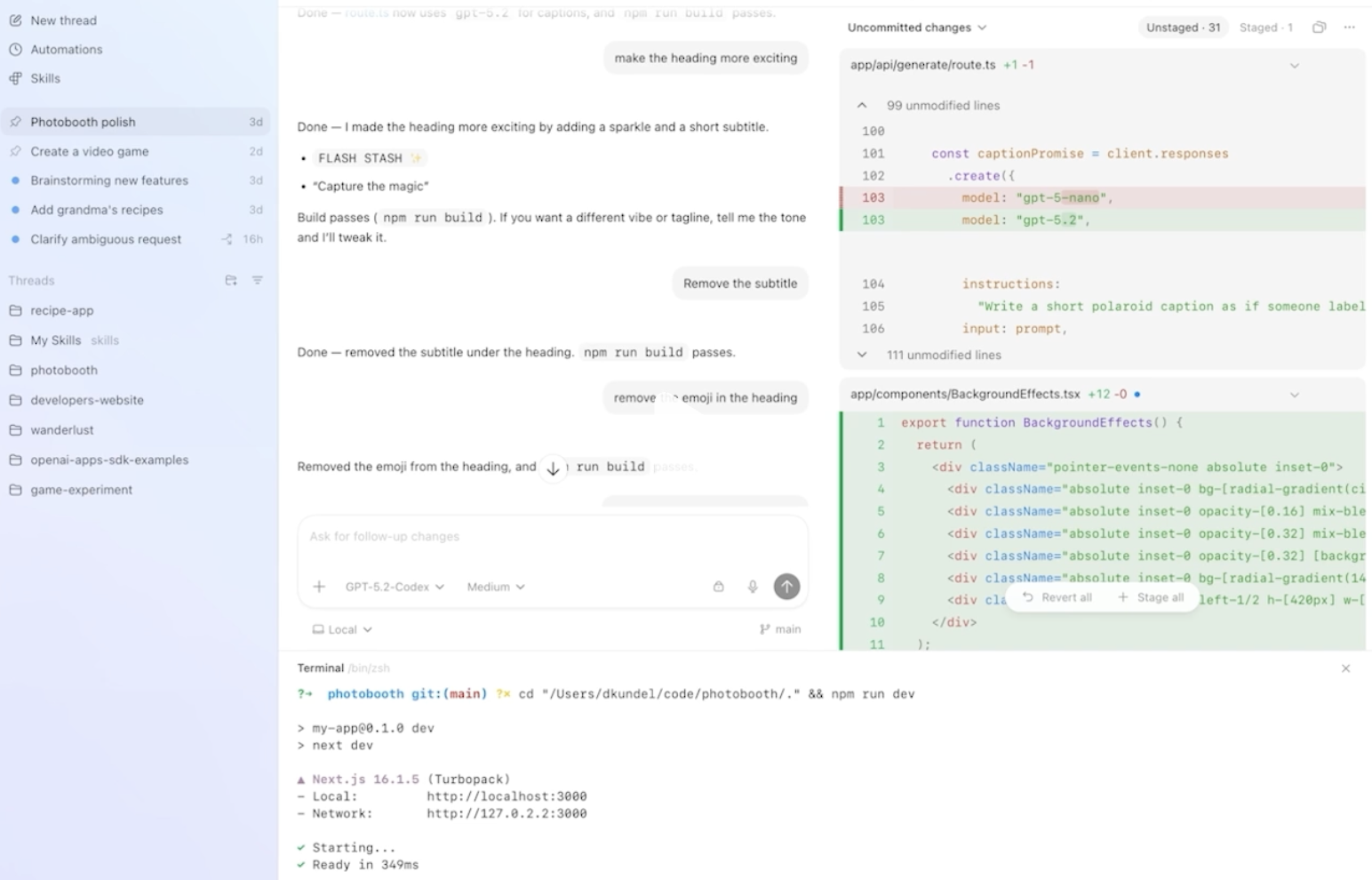Click the microphone dictation icon
Image resolution: width=1372 pixels, height=880 pixels.
tap(753, 587)
